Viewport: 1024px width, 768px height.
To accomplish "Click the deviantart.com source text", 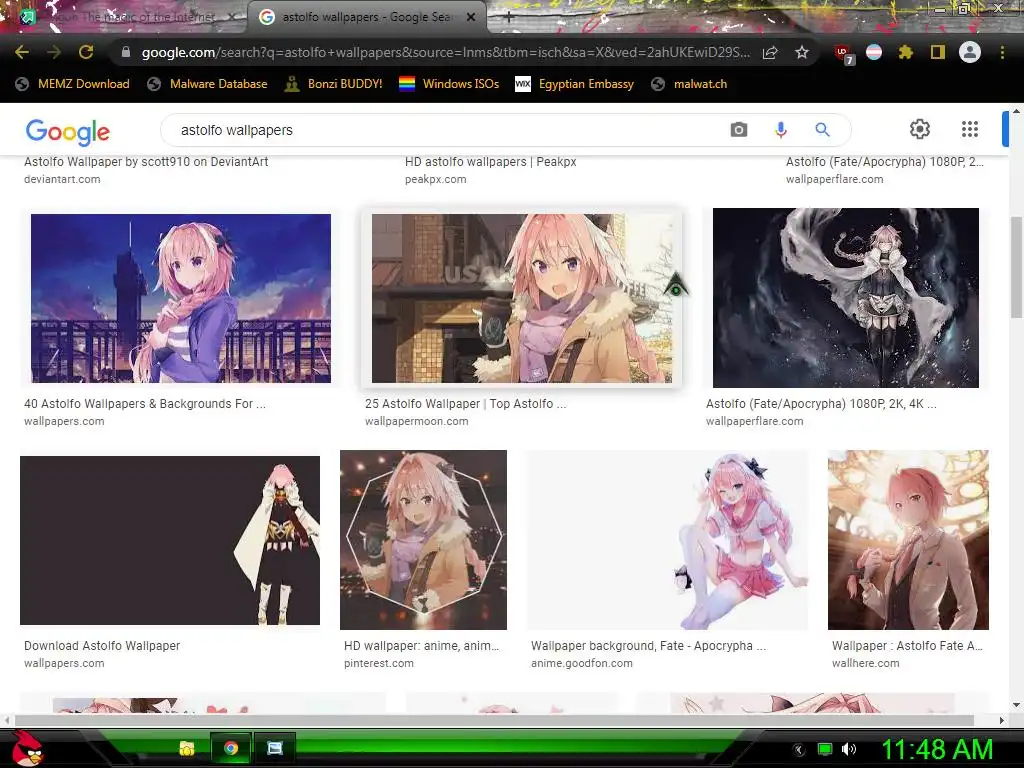I will (62, 179).
